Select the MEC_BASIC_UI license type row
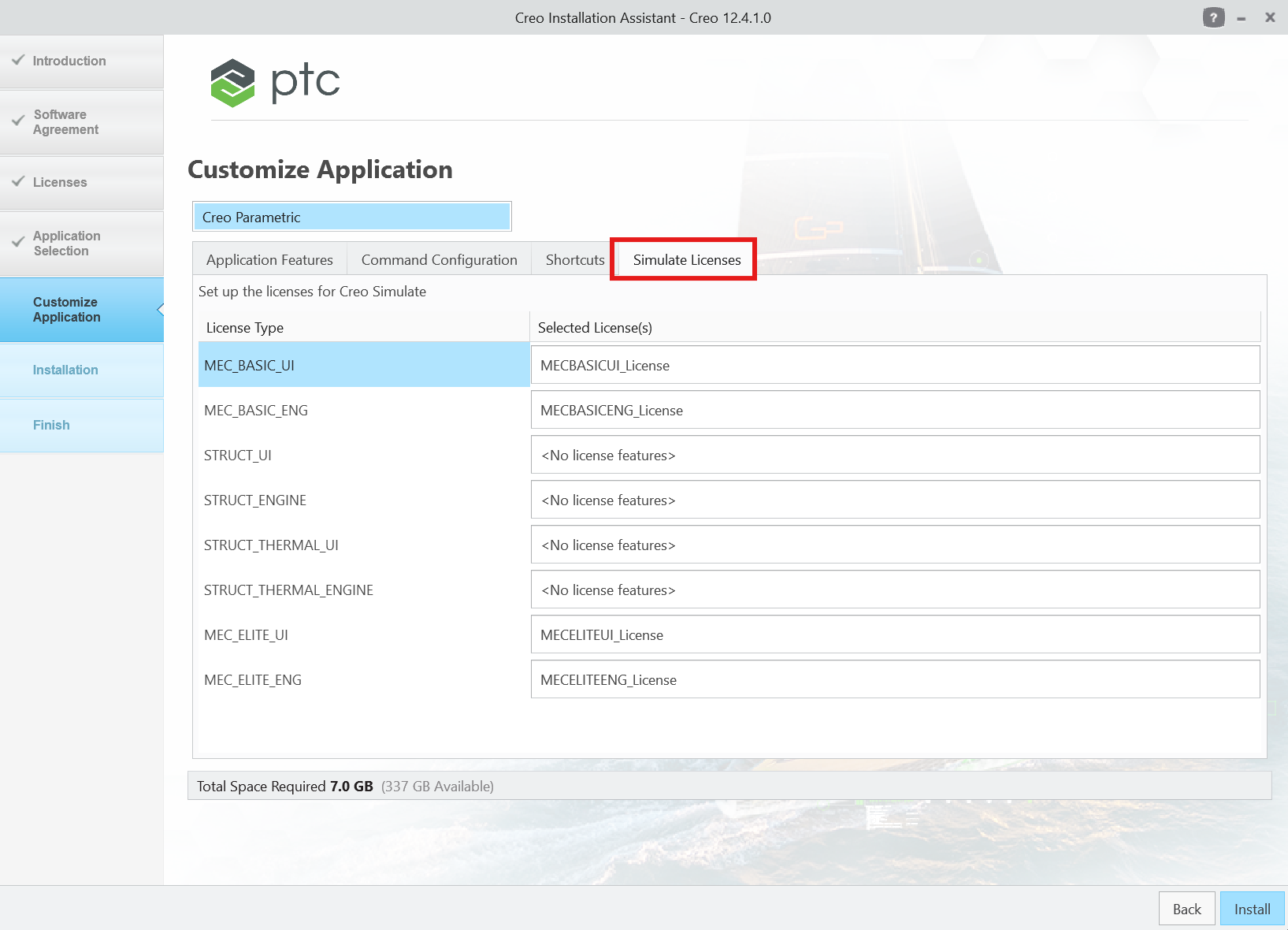The width and height of the screenshot is (1288, 930). tap(364, 365)
